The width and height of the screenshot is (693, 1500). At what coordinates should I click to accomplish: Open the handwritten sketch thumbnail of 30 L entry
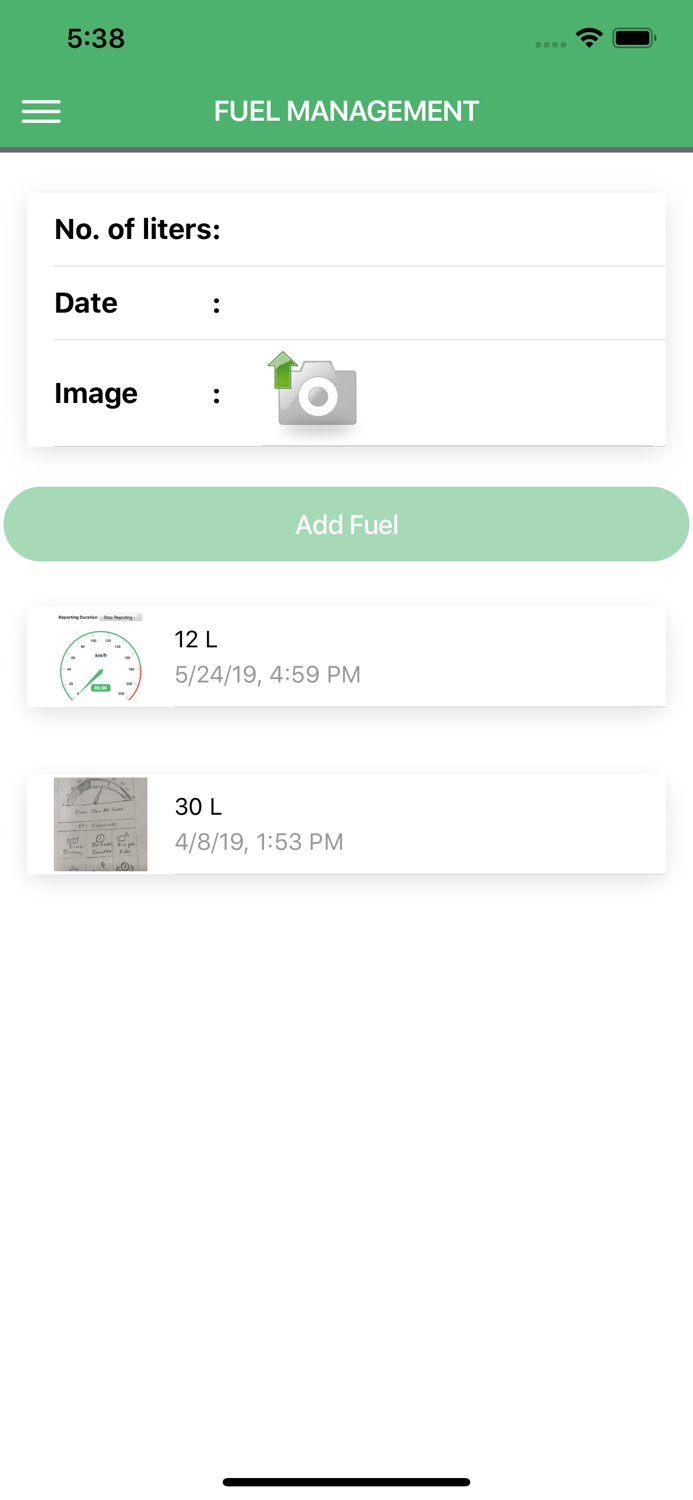coord(100,824)
